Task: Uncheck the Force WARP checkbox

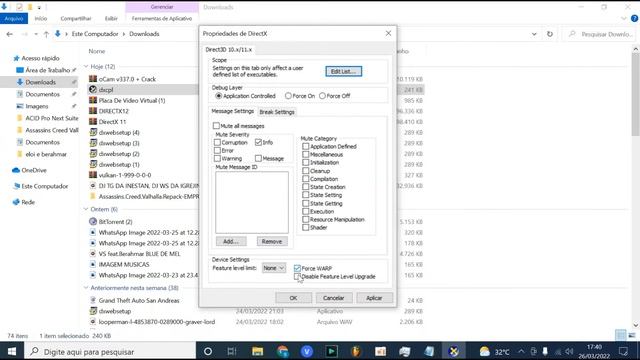Action: click(x=297, y=268)
